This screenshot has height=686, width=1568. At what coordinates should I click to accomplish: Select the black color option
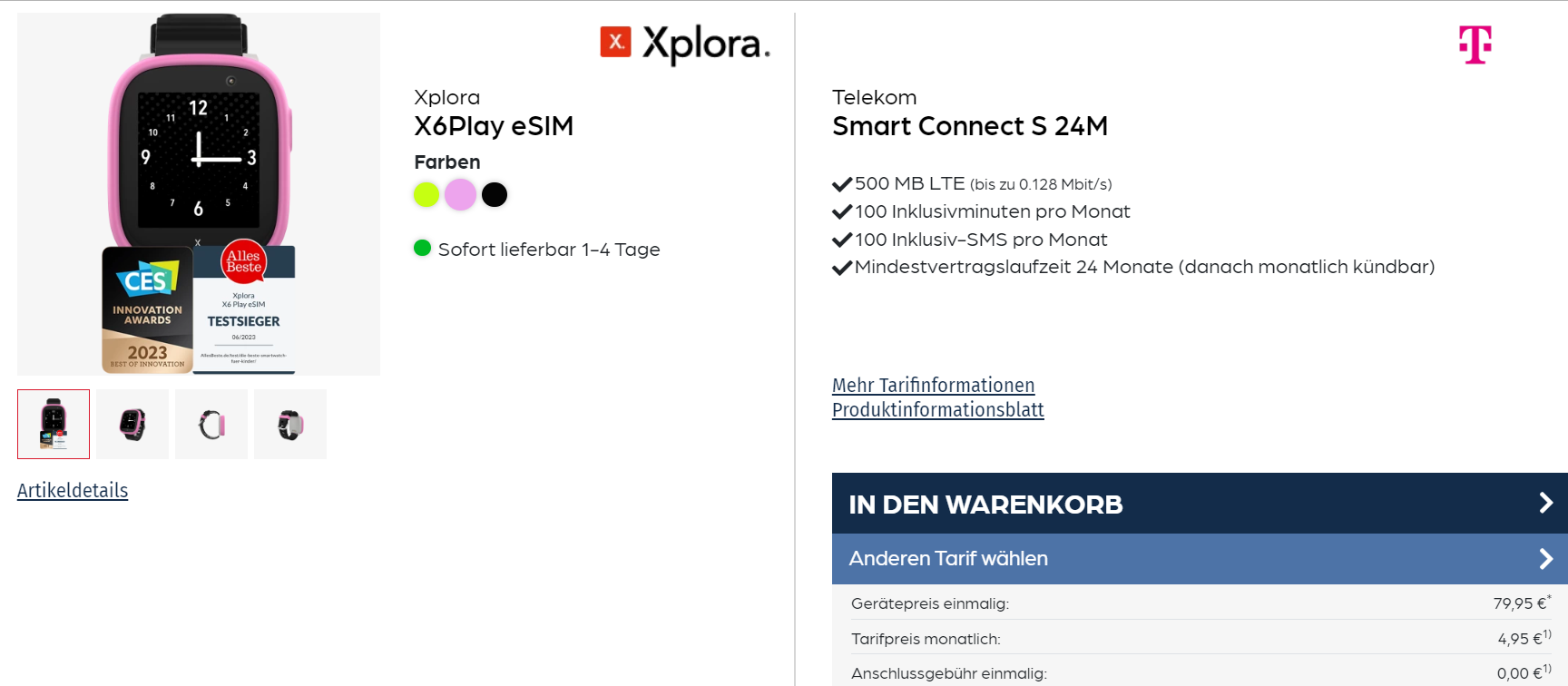pos(495,194)
